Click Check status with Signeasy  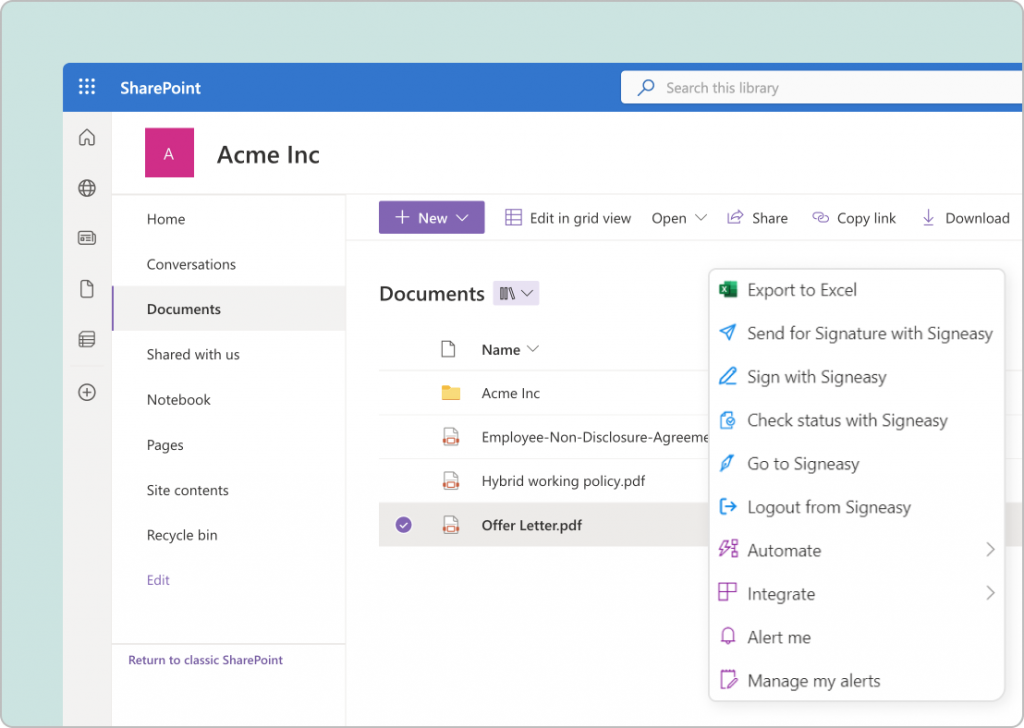pos(846,420)
